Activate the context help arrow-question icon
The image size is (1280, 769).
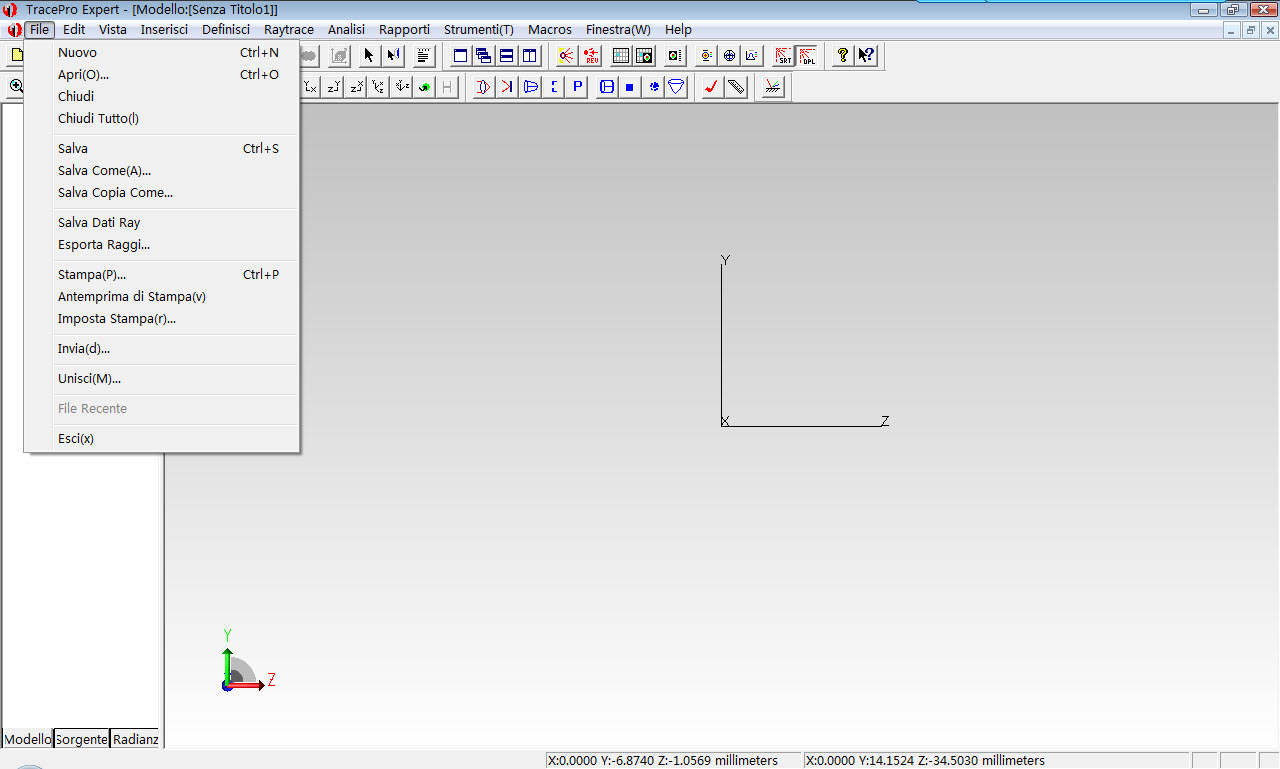pos(866,56)
